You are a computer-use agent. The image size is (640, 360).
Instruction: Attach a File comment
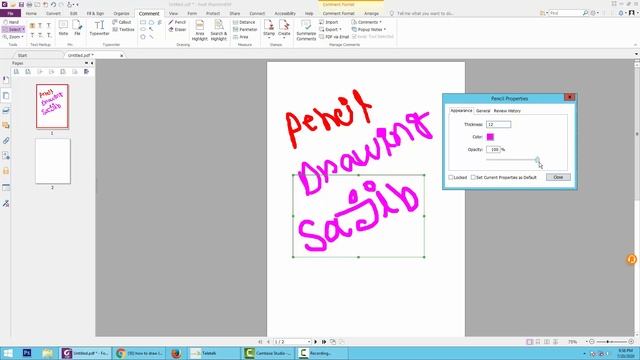[x=77, y=28]
